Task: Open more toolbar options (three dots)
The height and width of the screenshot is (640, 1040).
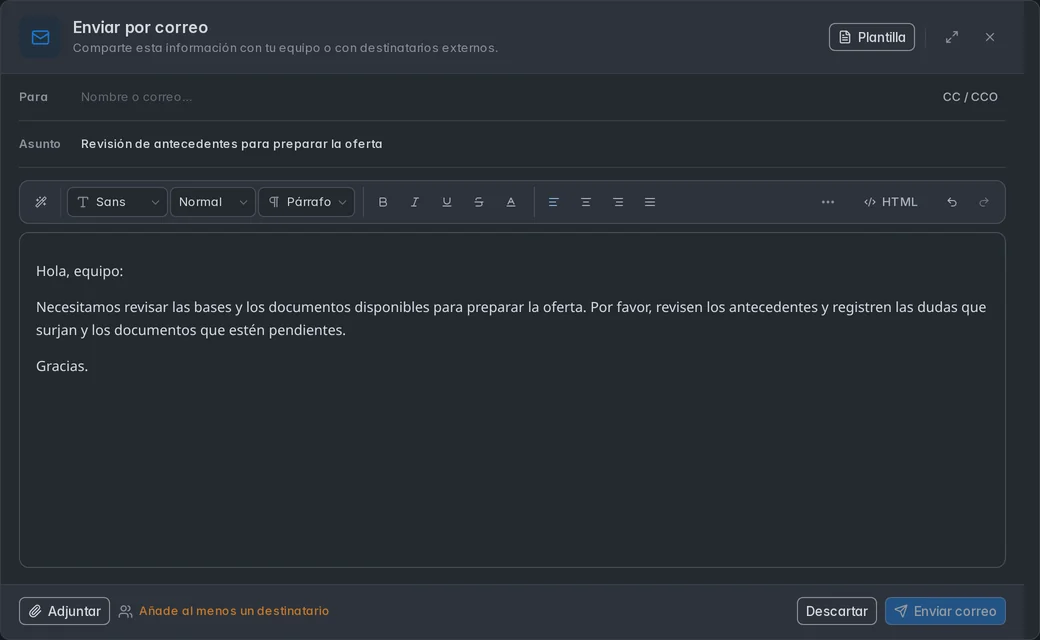Action: 828,202
